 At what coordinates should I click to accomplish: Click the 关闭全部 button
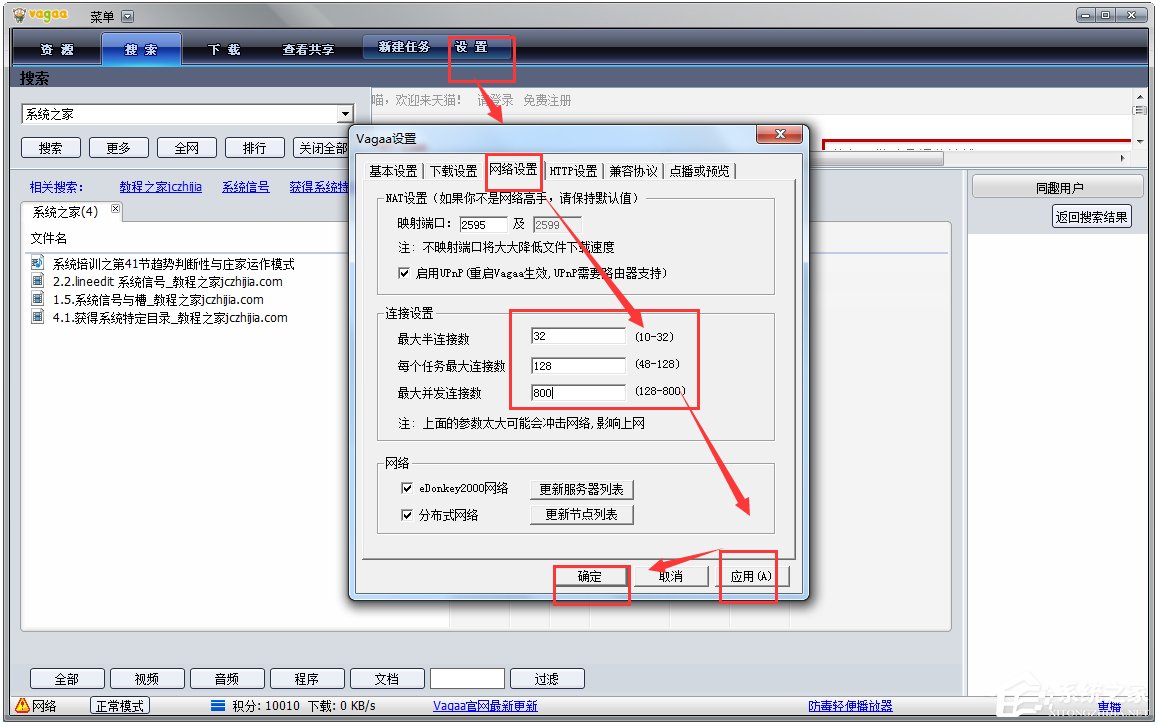(x=321, y=148)
